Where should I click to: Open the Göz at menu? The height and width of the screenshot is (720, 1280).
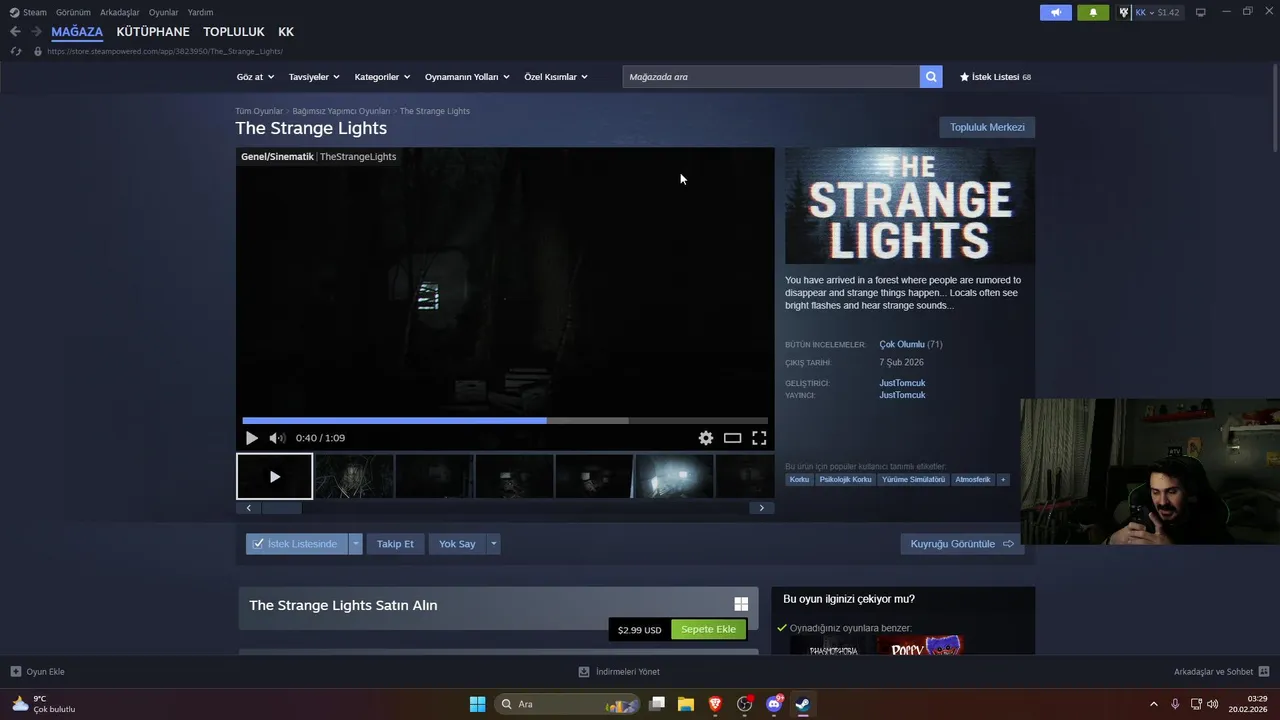tap(254, 77)
